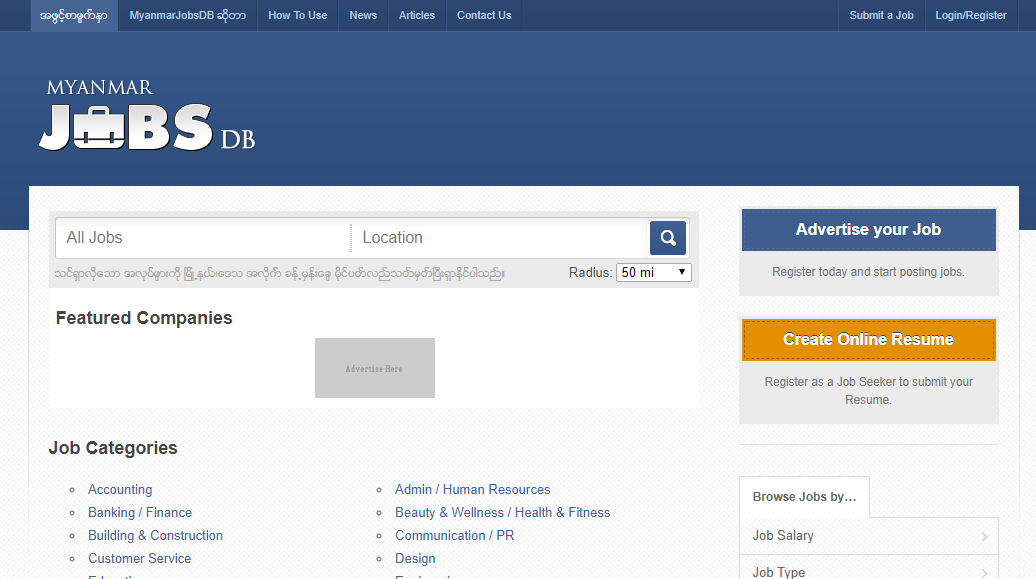The image size is (1036, 579).
Task: Open the Radius 50 mi dropdown
Action: pyautogui.click(x=653, y=272)
